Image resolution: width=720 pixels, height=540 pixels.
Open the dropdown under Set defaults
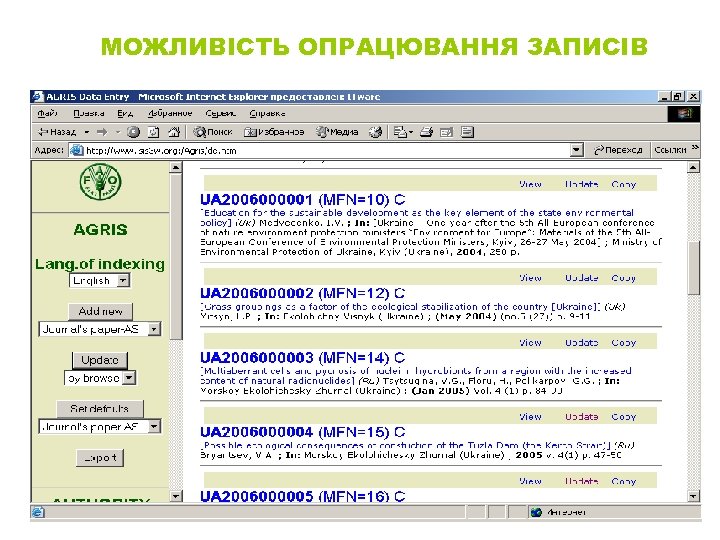pos(100,427)
